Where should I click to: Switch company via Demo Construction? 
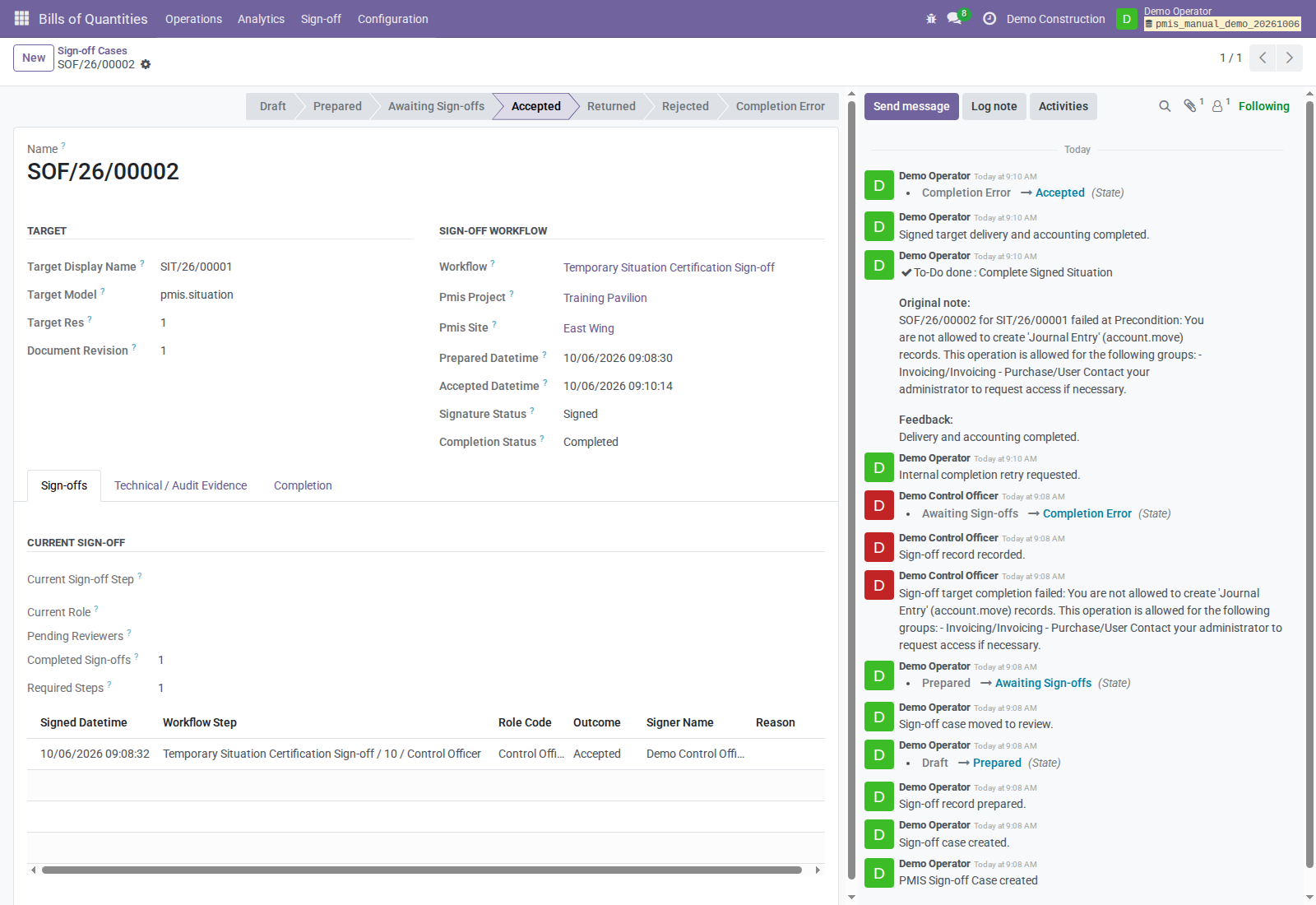pos(1055,19)
